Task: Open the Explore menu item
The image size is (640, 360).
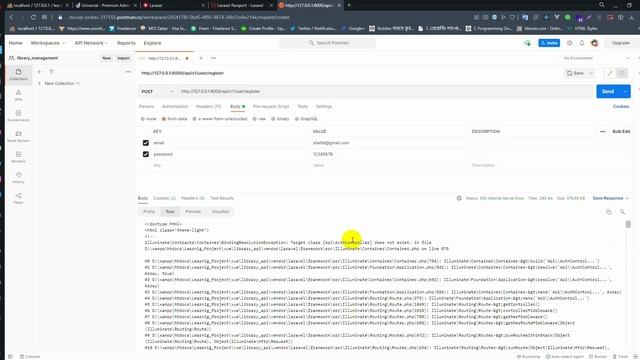Action: pyautogui.click(x=152, y=43)
